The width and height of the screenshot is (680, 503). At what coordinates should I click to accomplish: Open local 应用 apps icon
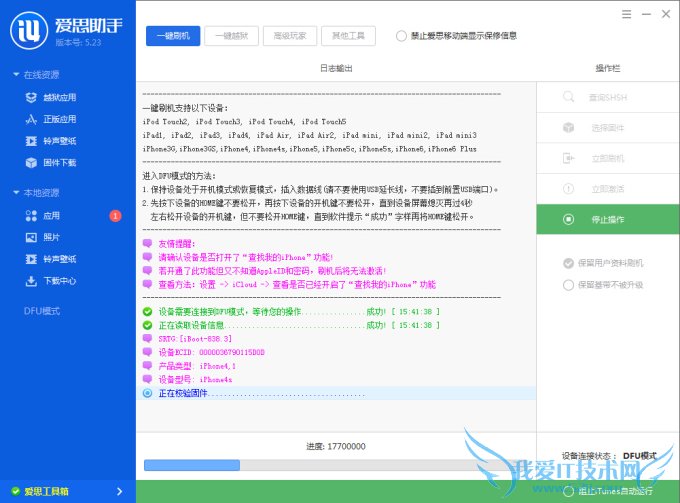pos(31,216)
